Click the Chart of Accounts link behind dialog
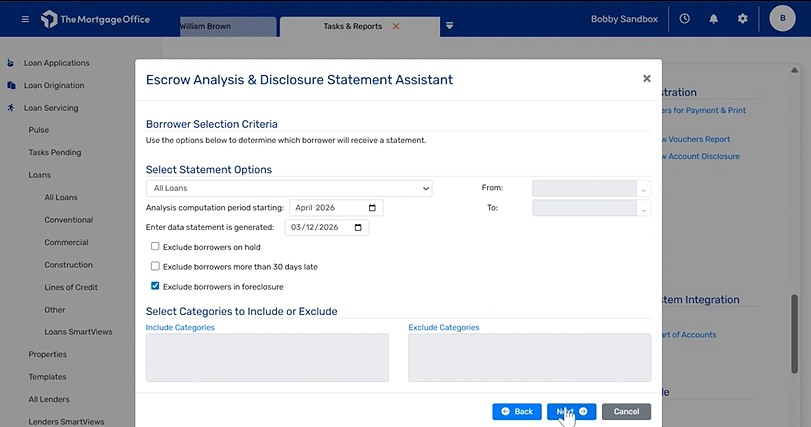811x427 pixels. coord(689,334)
